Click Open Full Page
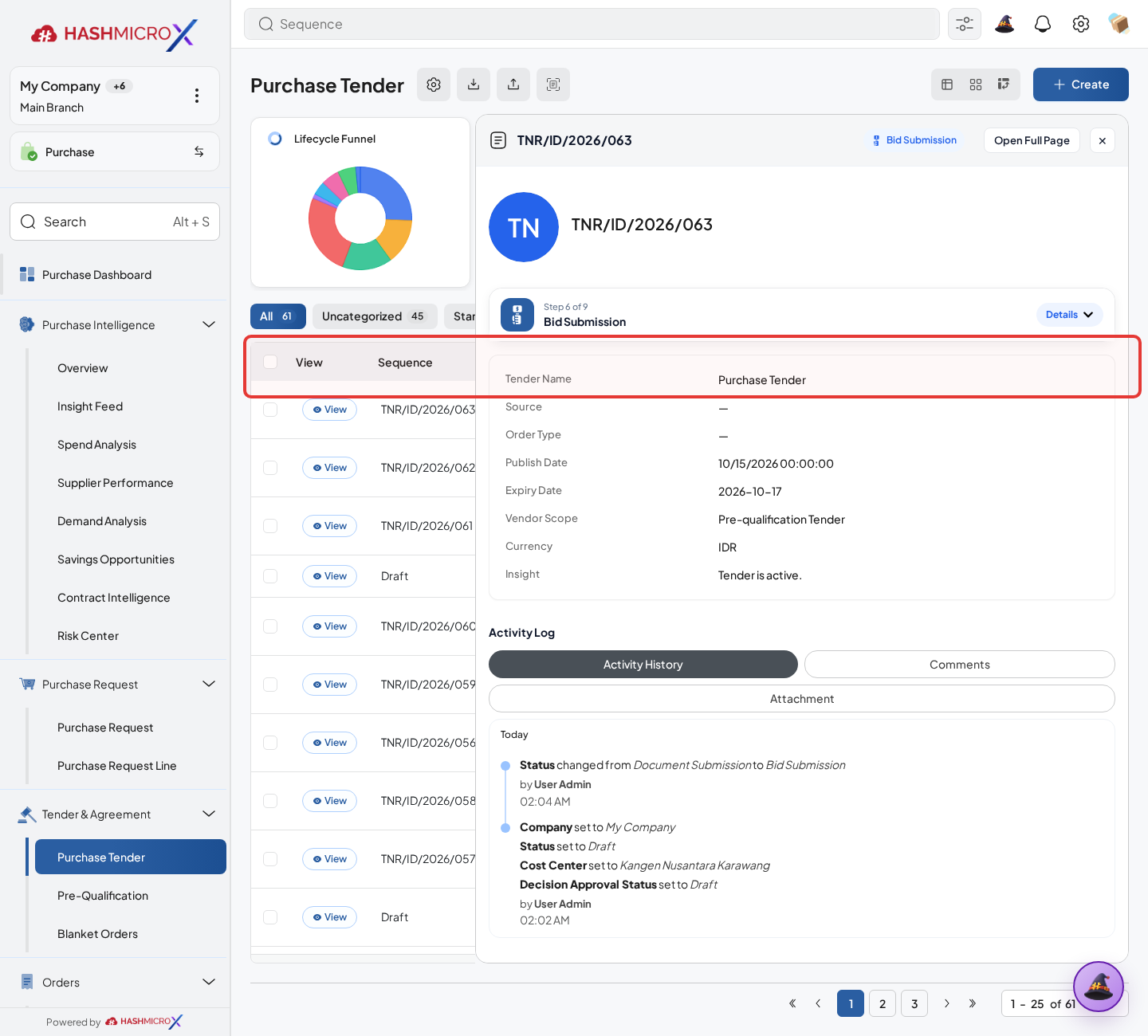1148x1036 pixels. pyautogui.click(x=1032, y=140)
